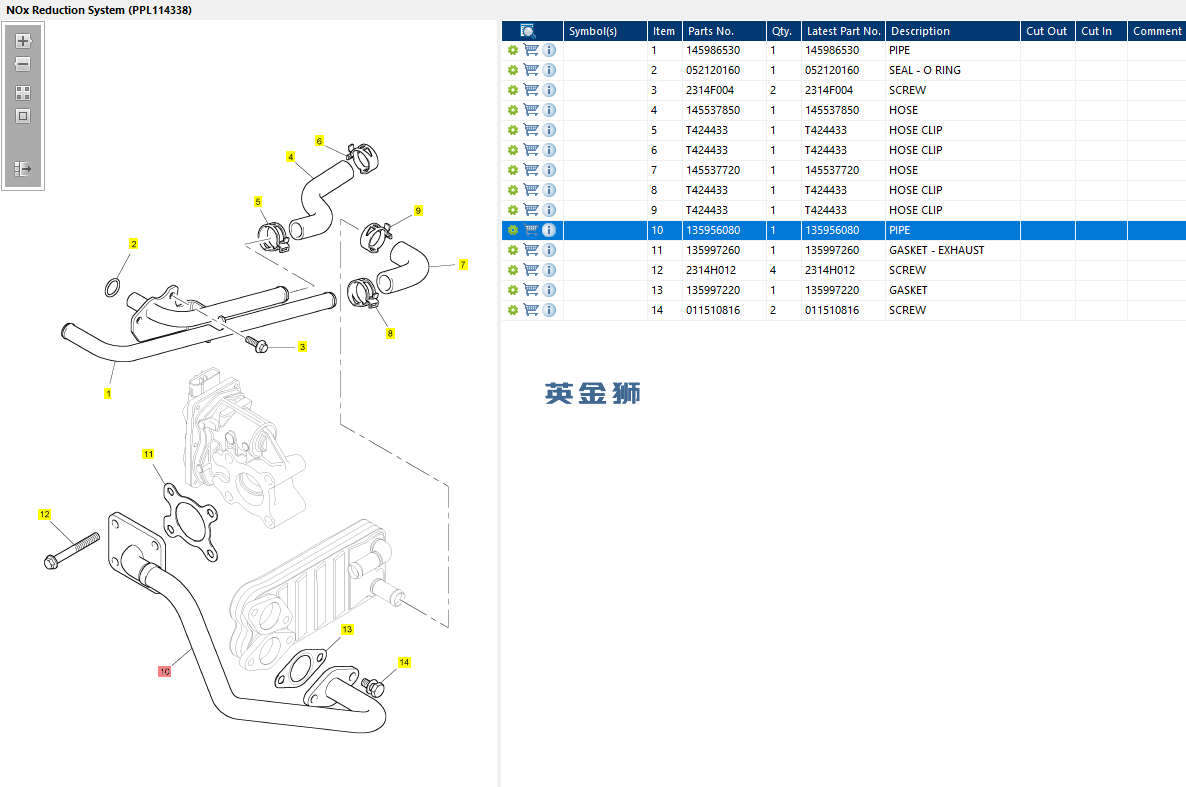Click the four-square grid view icon
The image size is (1186, 787).
(x=23, y=93)
